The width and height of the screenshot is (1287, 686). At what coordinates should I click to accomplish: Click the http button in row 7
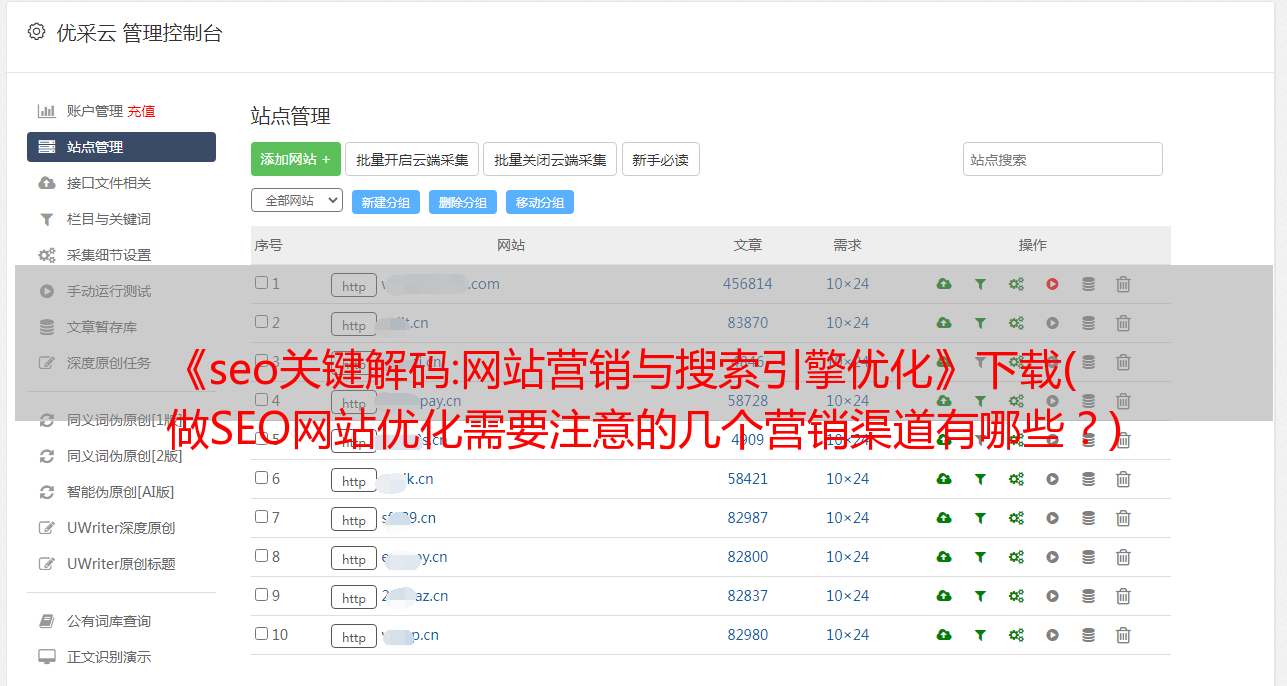tap(354, 519)
